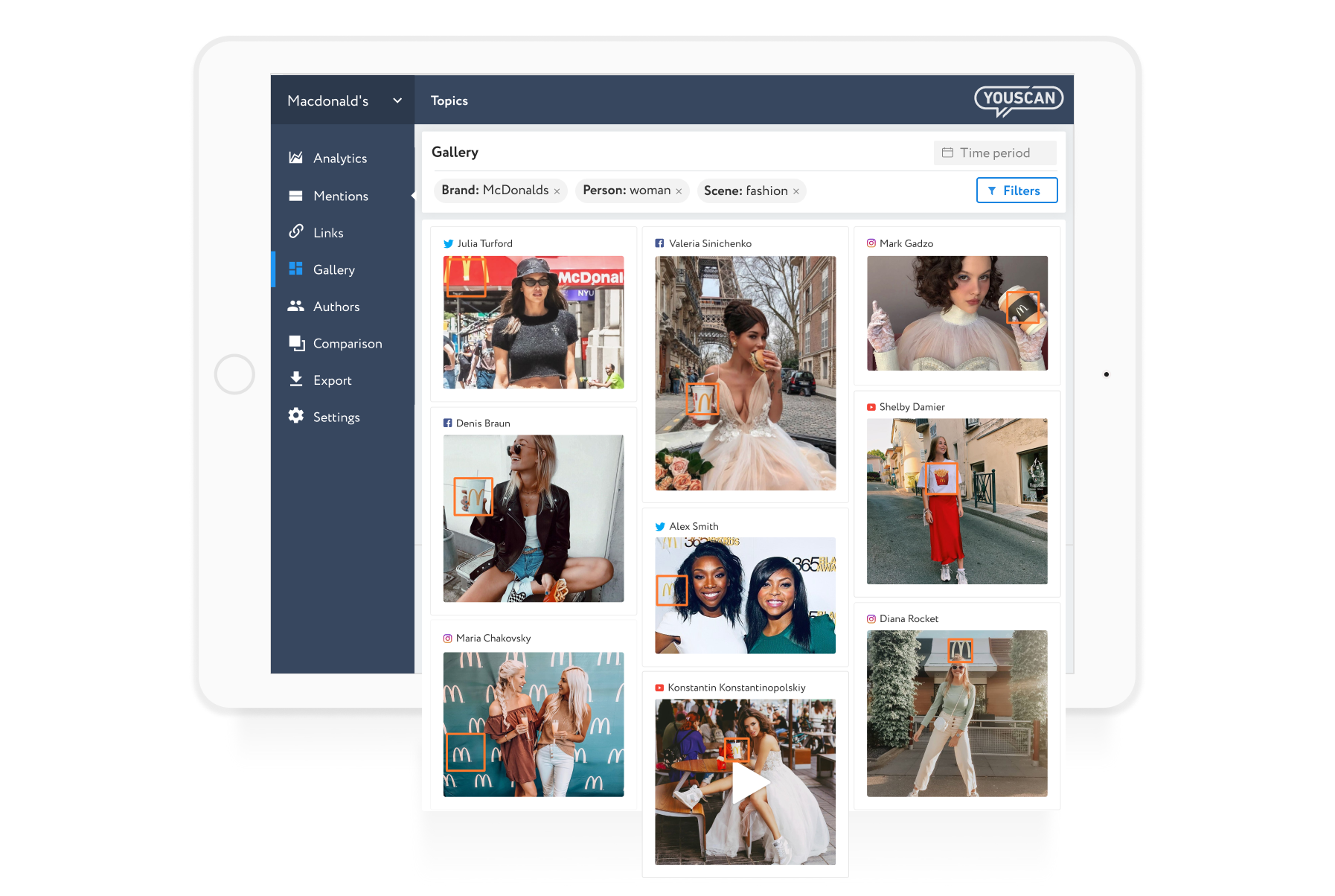Image resolution: width=1335 pixels, height=896 pixels.
Task: Remove the Person: woman filter tag
Action: (679, 191)
